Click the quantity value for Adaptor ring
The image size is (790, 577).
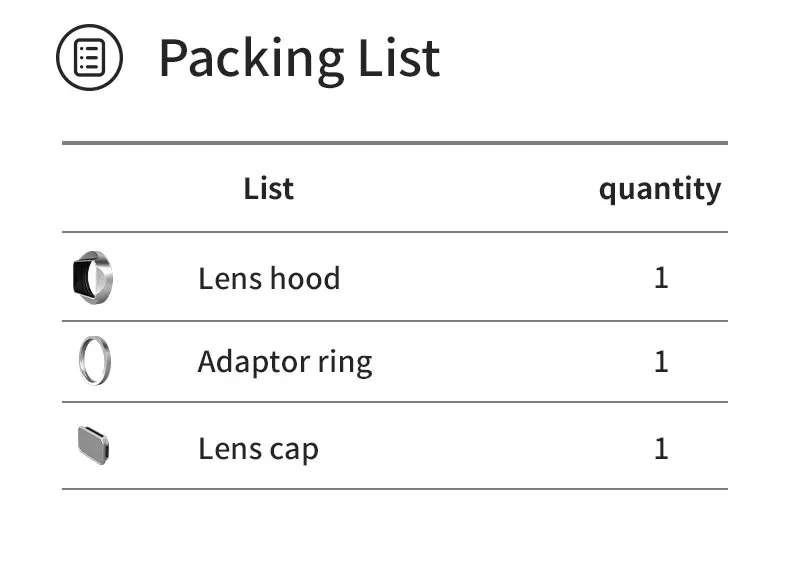(661, 361)
